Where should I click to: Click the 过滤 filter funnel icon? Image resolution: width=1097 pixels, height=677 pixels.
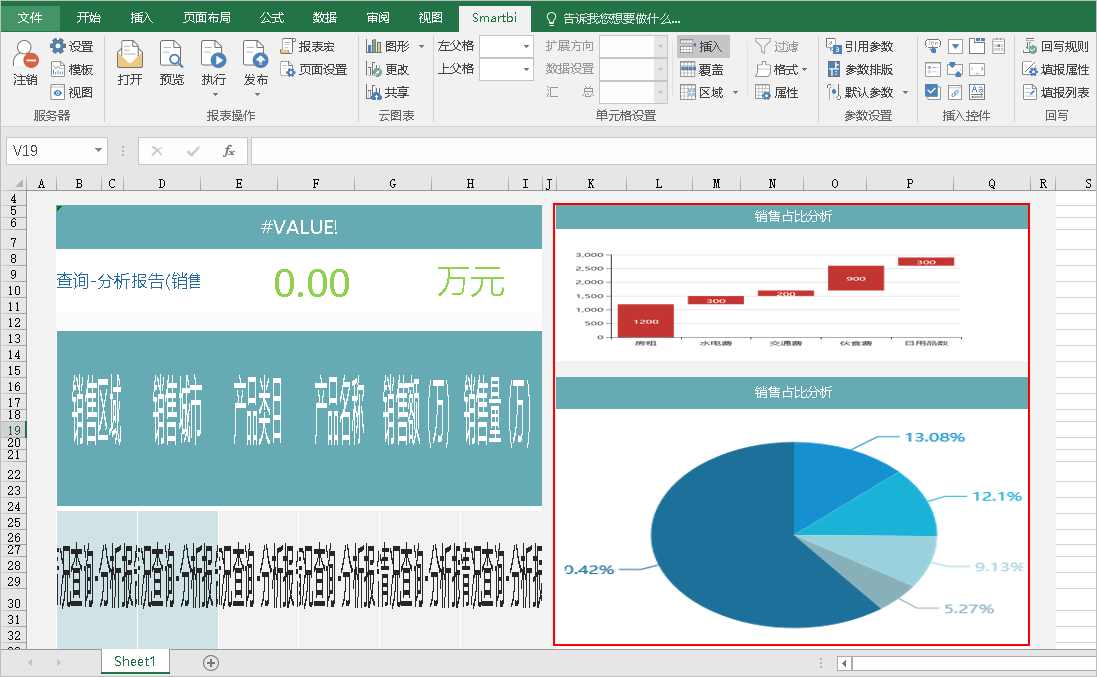click(763, 46)
